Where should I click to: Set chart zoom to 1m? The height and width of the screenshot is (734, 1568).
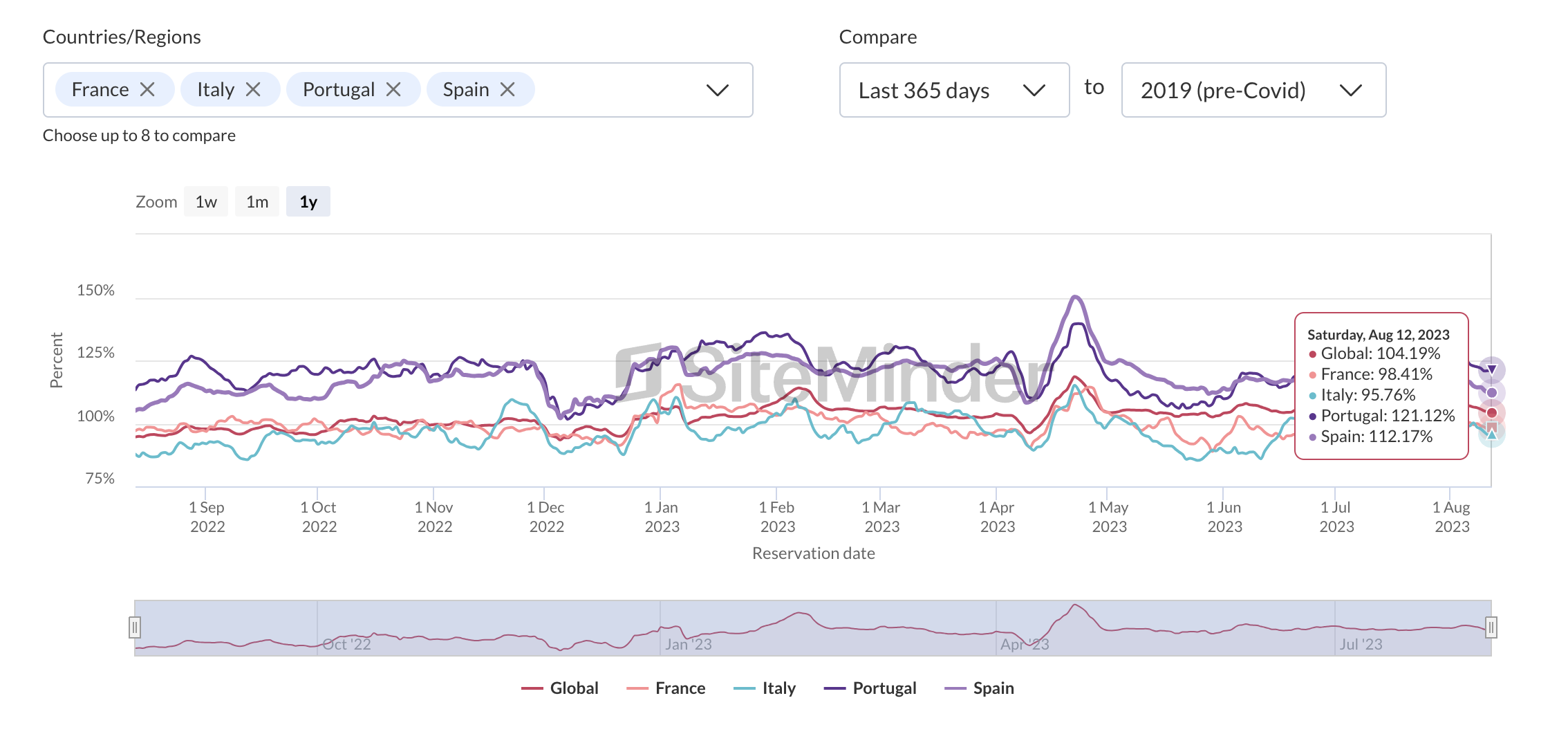(257, 201)
